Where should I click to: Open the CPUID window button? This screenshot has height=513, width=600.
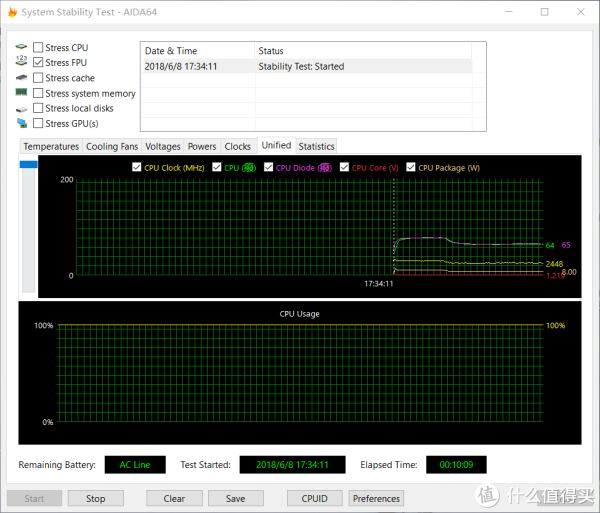point(314,498)
